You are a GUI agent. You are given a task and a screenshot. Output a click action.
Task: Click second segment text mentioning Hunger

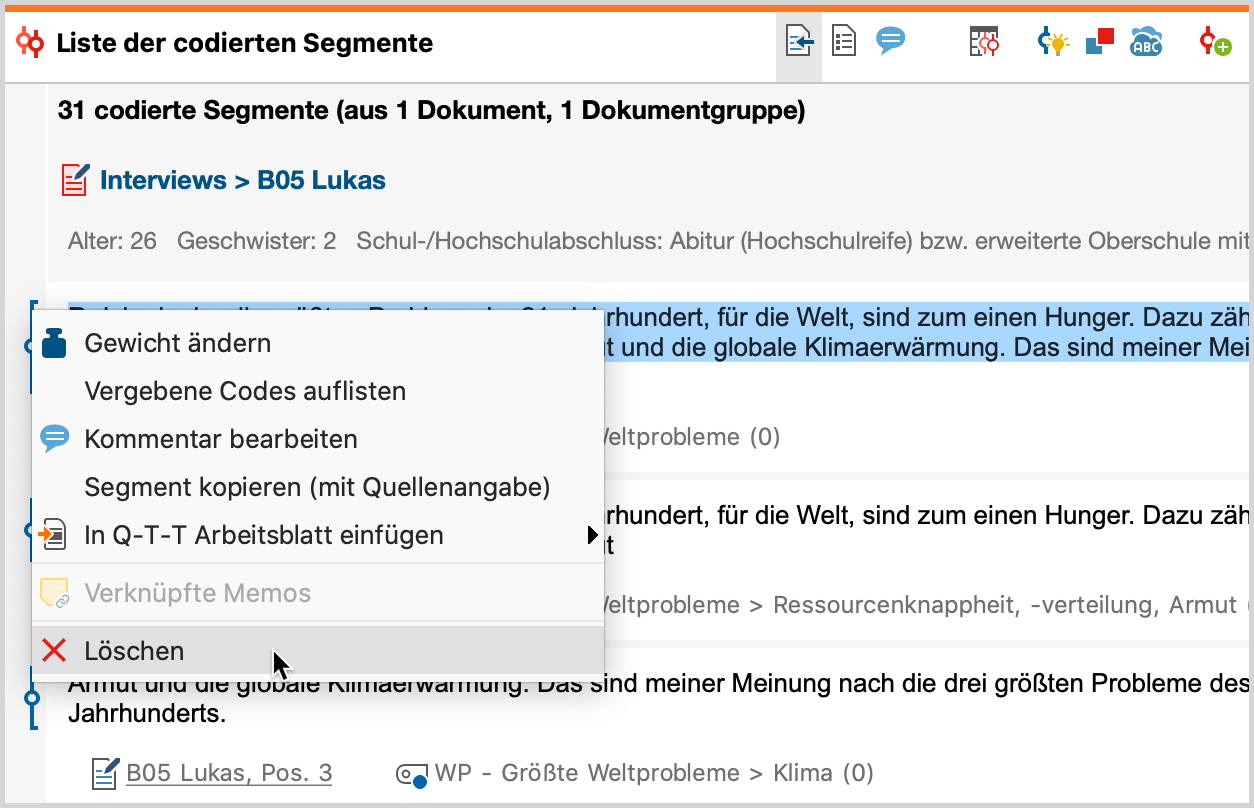(927, 530)
